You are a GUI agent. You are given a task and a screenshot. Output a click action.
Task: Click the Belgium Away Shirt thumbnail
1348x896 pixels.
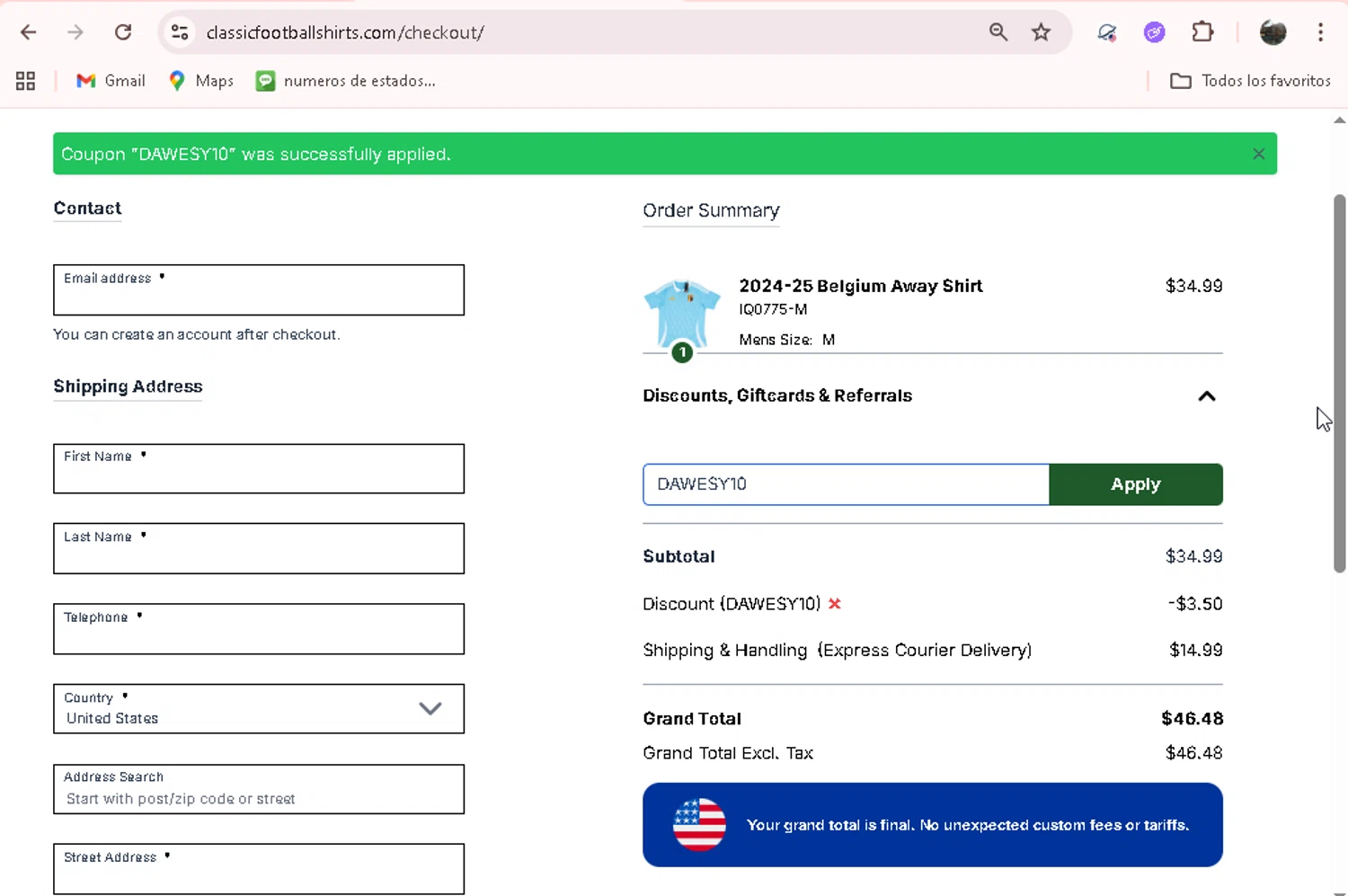click(682, 315)
